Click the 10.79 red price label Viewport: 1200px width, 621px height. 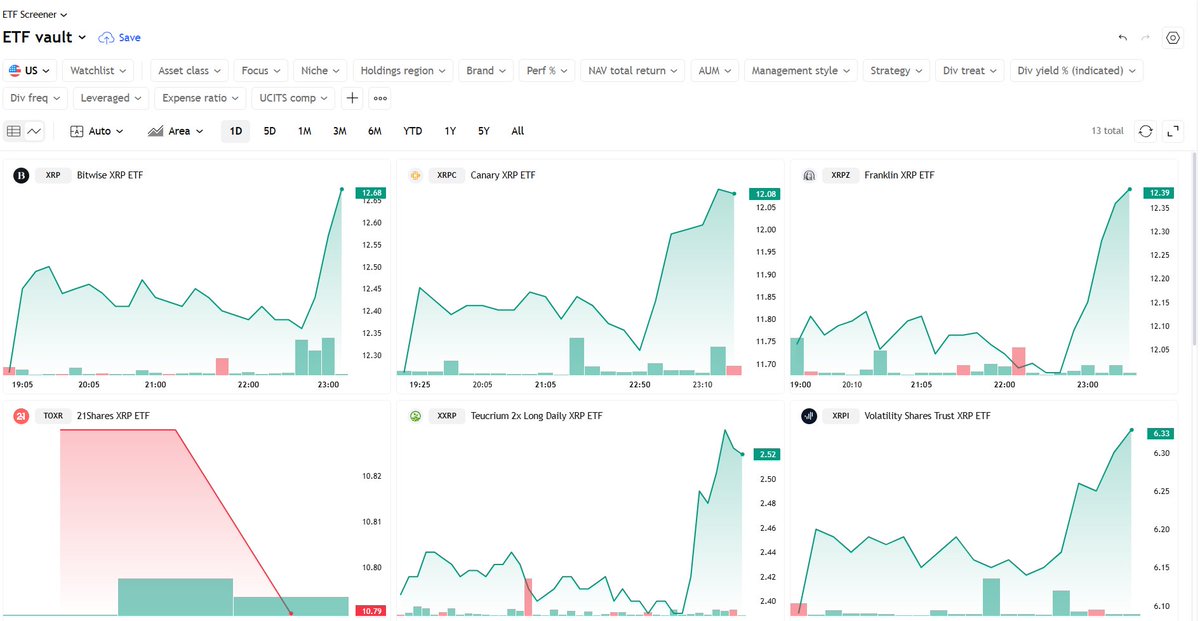[x=371, y=610]
